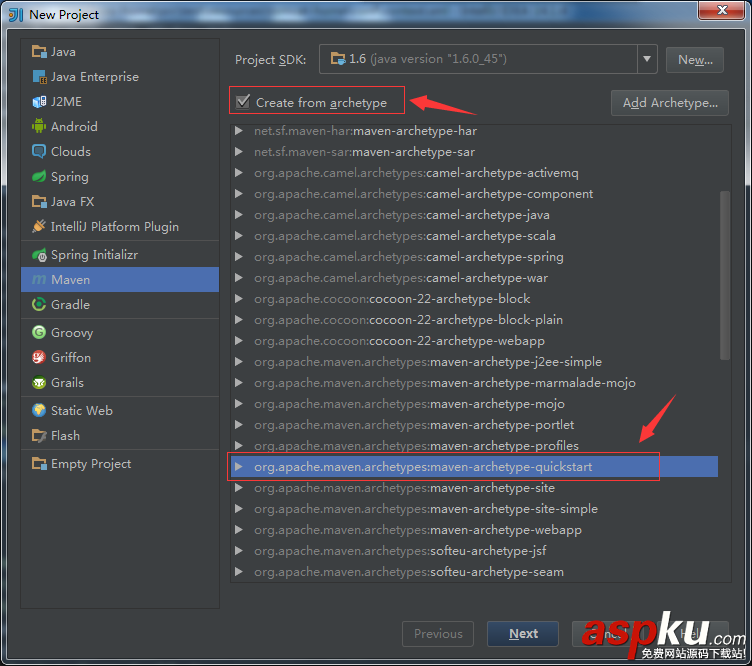Click the Previous button
Screen dimensions: 752x666
click(438, 634)
